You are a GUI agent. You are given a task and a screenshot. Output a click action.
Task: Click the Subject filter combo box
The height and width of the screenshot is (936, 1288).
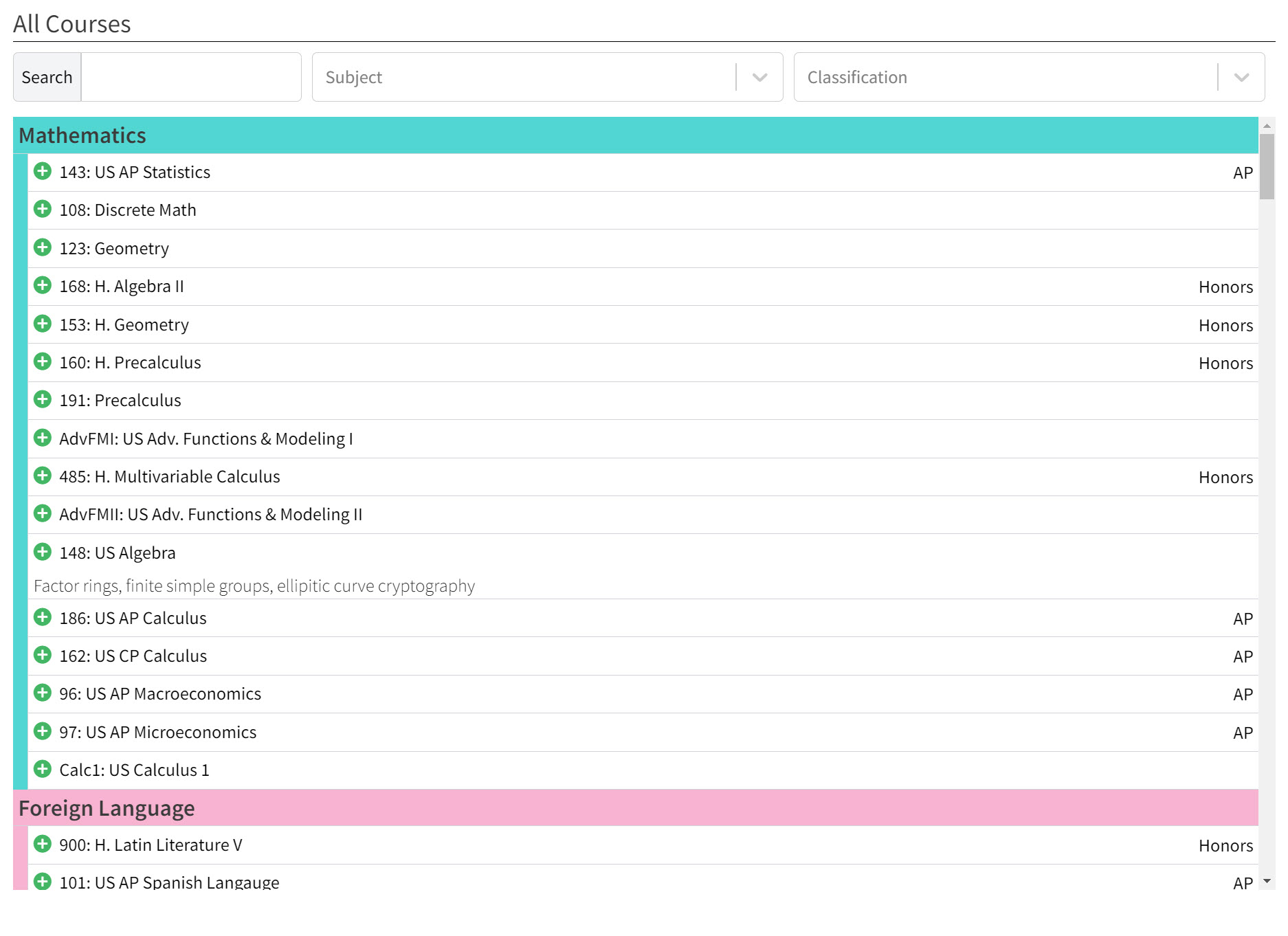(x=522, y=78)
